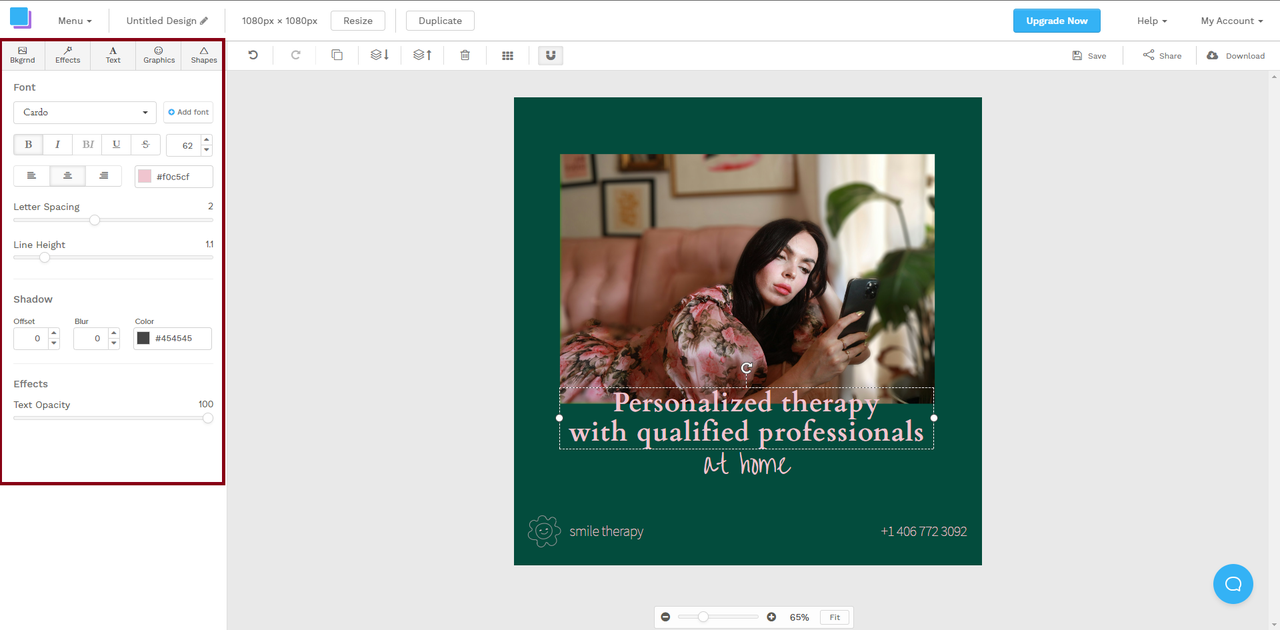
Task: Click the app logo in the top-left corner
Action: point(21,19)
